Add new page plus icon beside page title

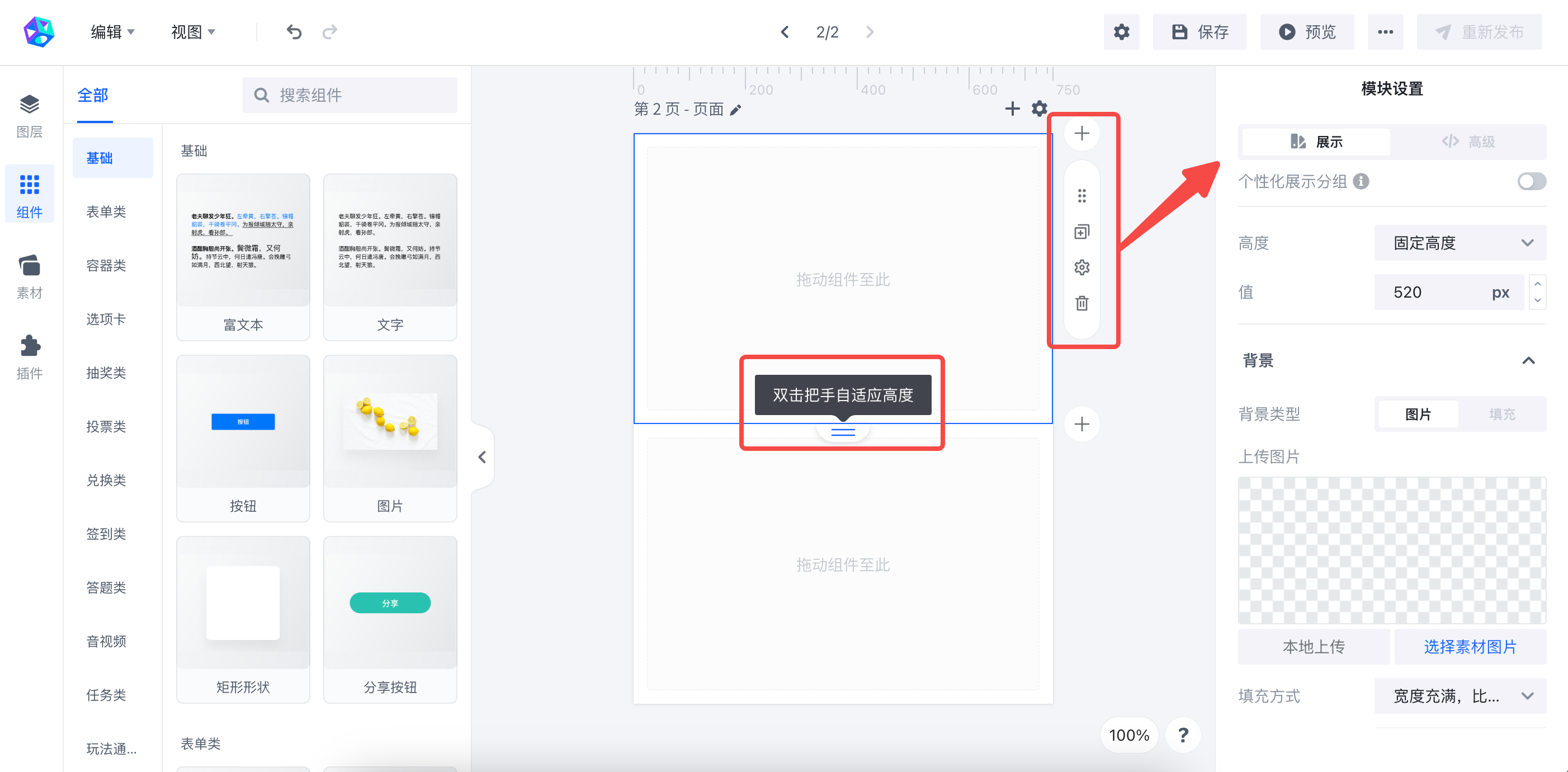[x=1012, y=109]
